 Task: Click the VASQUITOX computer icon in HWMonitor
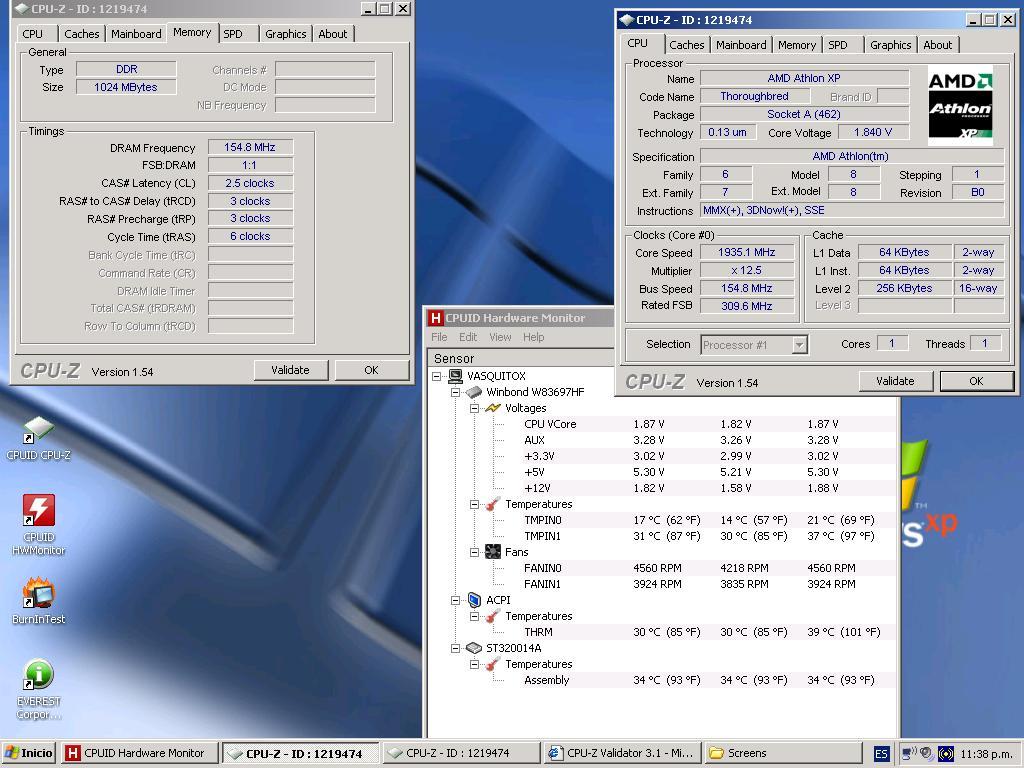click(455, 376)
